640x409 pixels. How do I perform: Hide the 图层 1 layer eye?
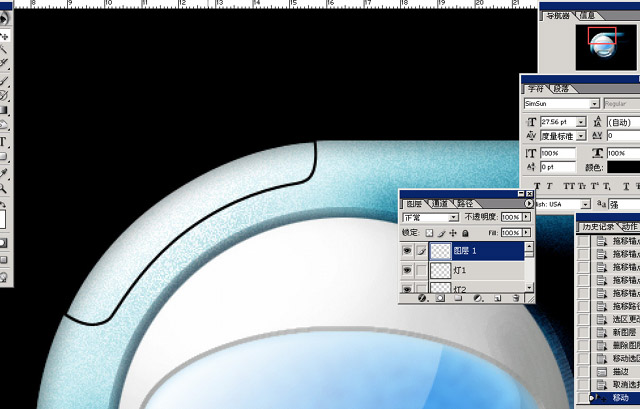tap(407, 251)
